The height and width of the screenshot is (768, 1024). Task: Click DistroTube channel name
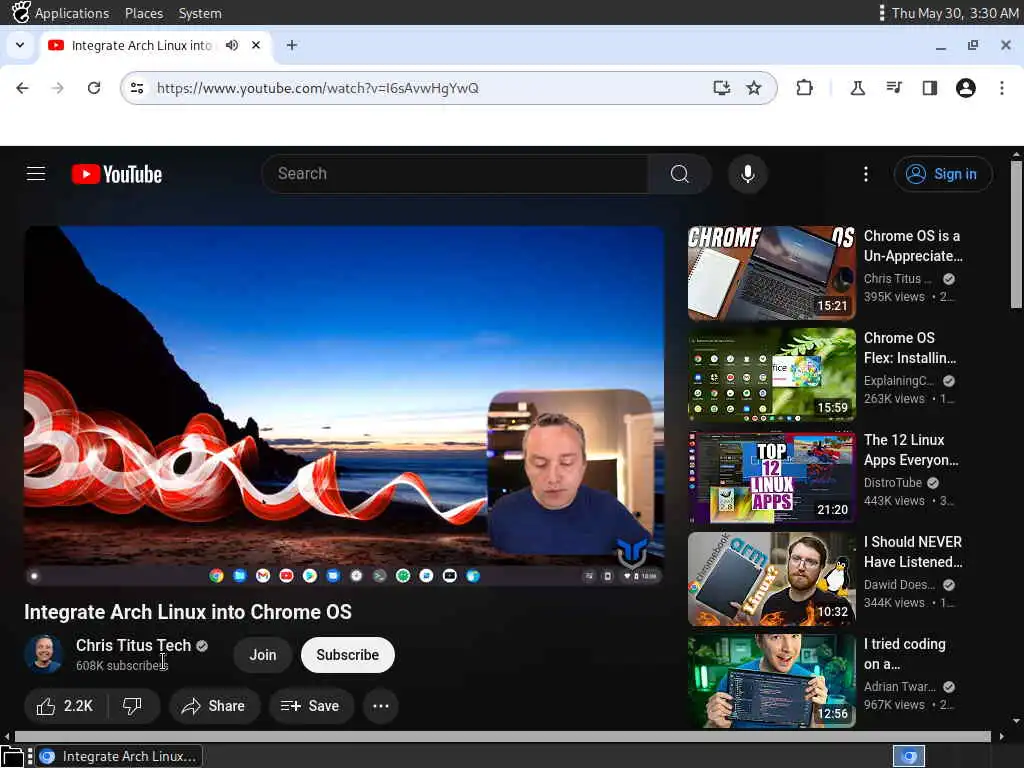(x=892, y=483)
